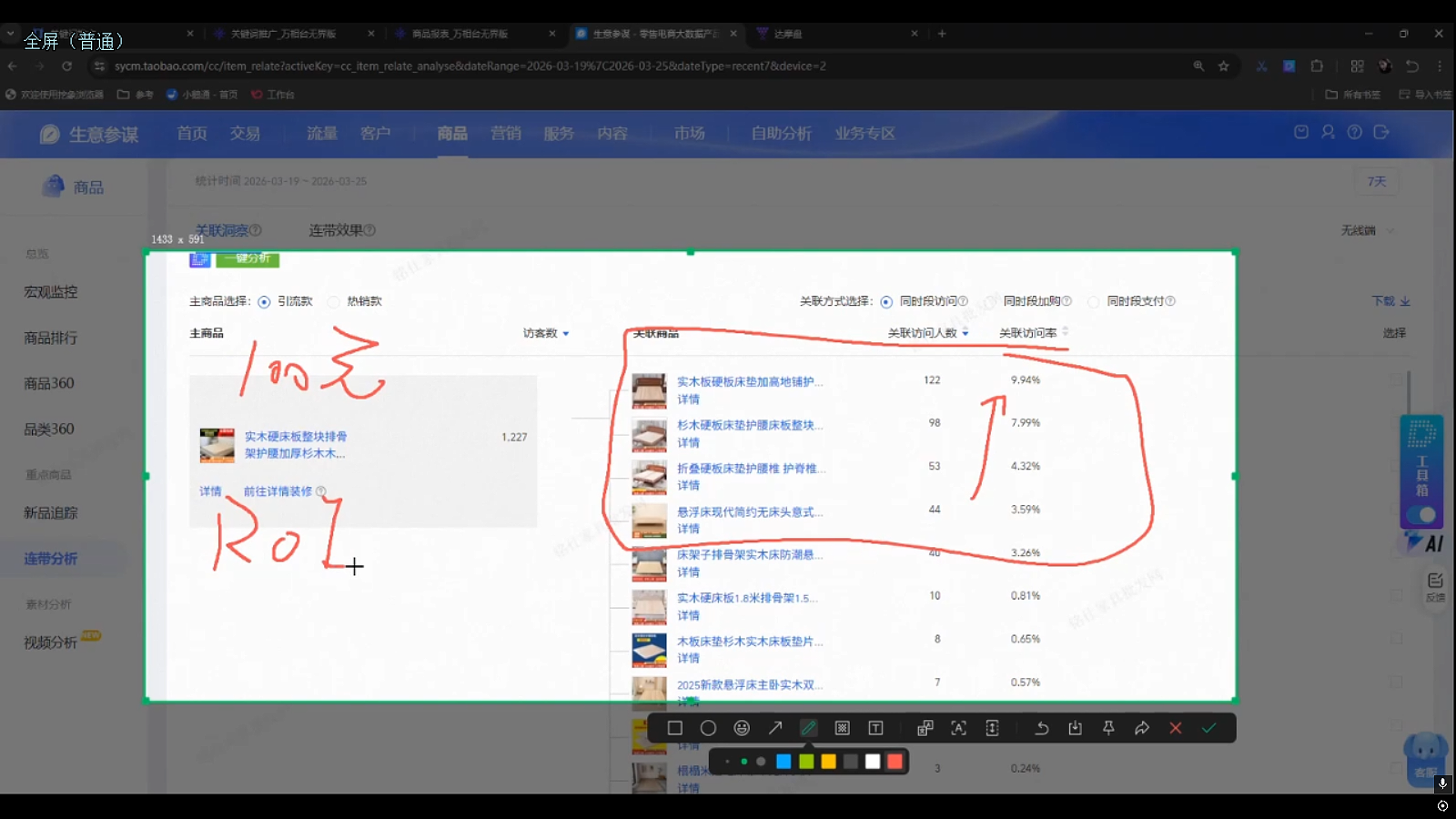Screen dimensions: 1456x819
Task: Cancel screenshot with red X
Action: [x=1176, y=728]
